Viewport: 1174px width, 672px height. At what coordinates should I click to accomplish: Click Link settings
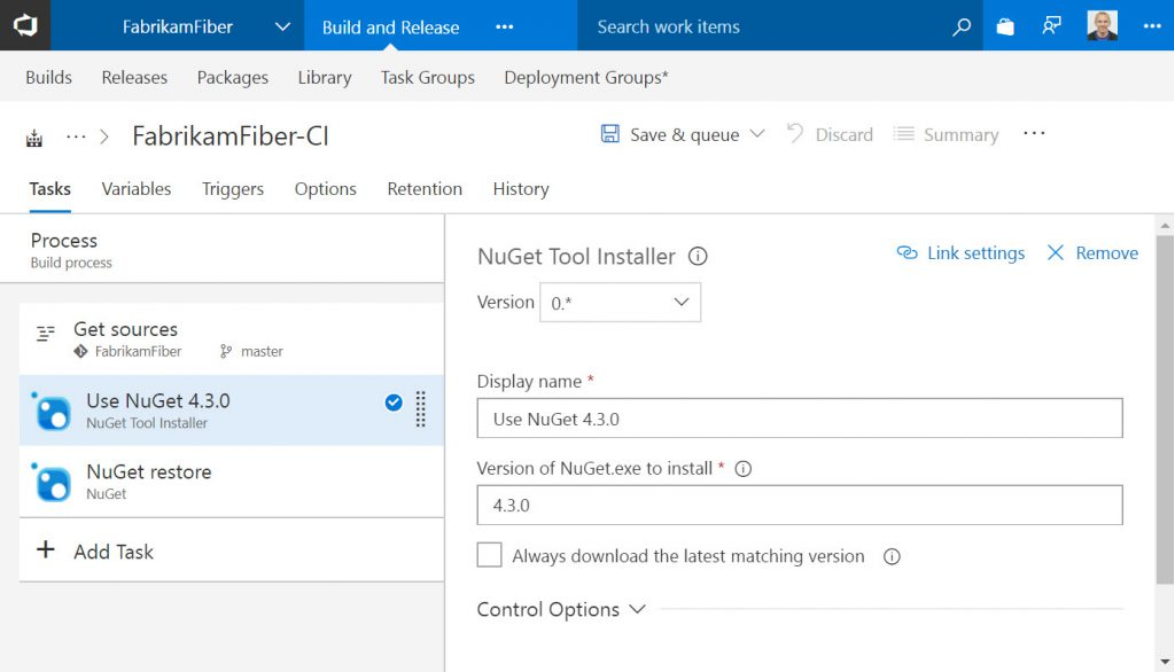tap(961, 253)
